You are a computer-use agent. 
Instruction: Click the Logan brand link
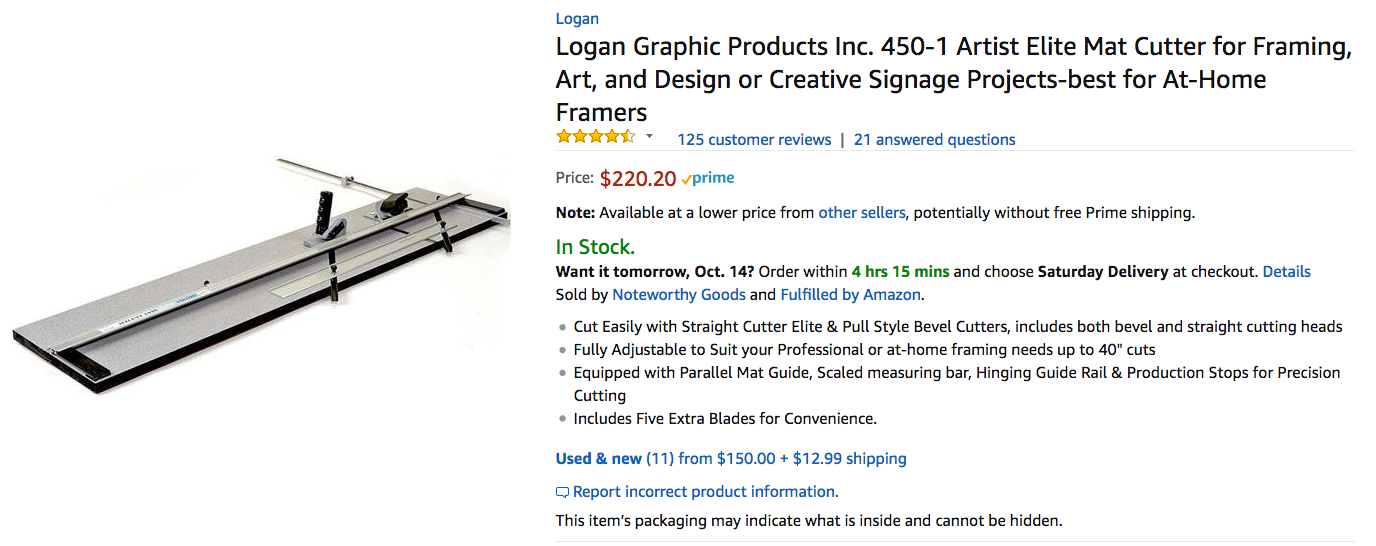pos(577,18)
